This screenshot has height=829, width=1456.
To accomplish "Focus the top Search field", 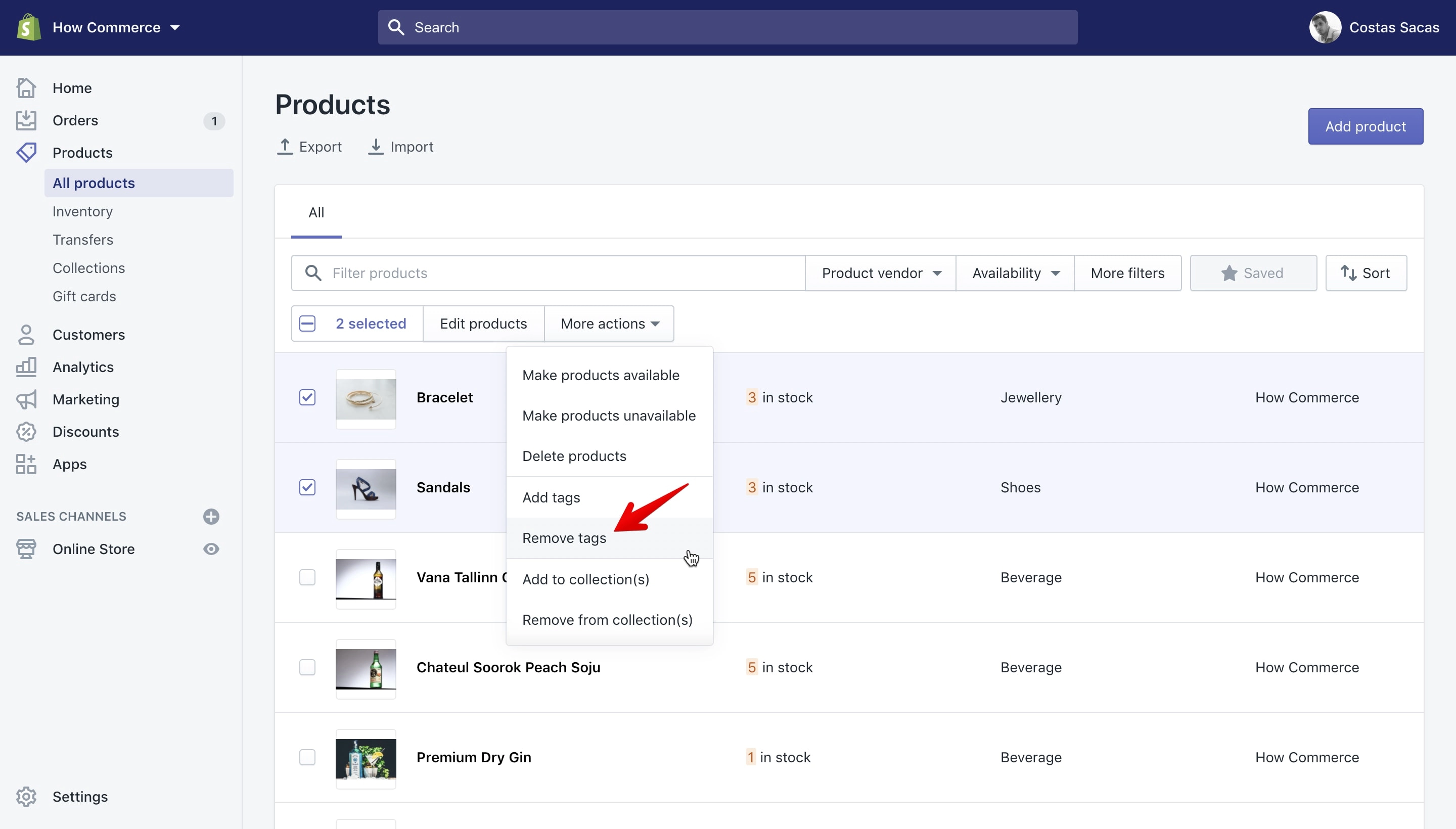I will 727,27.
